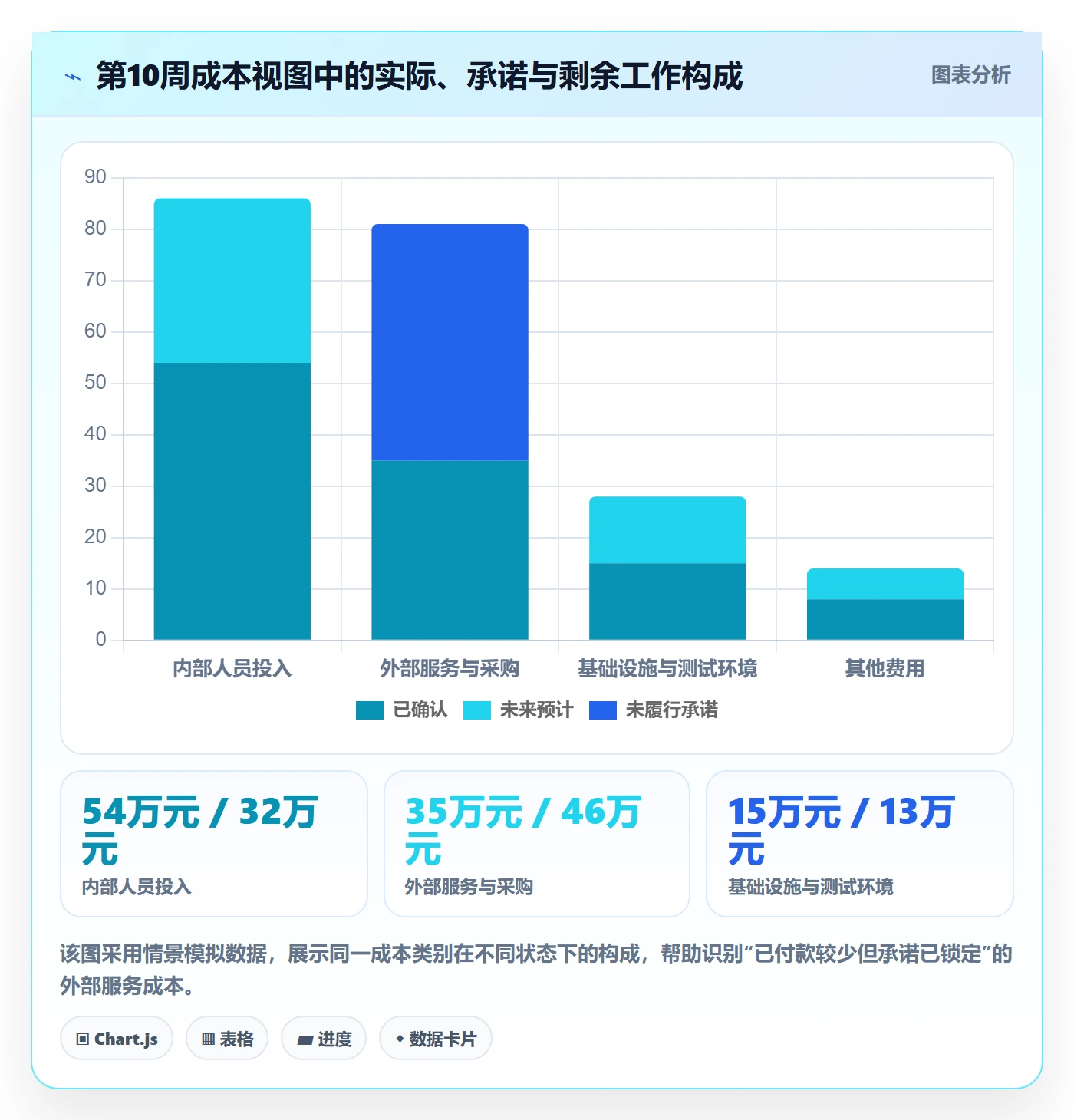The height and width of the screenshot is (1120, 1074).
Task: Click the y-axis tick label 90
Action: pos(96,177)
